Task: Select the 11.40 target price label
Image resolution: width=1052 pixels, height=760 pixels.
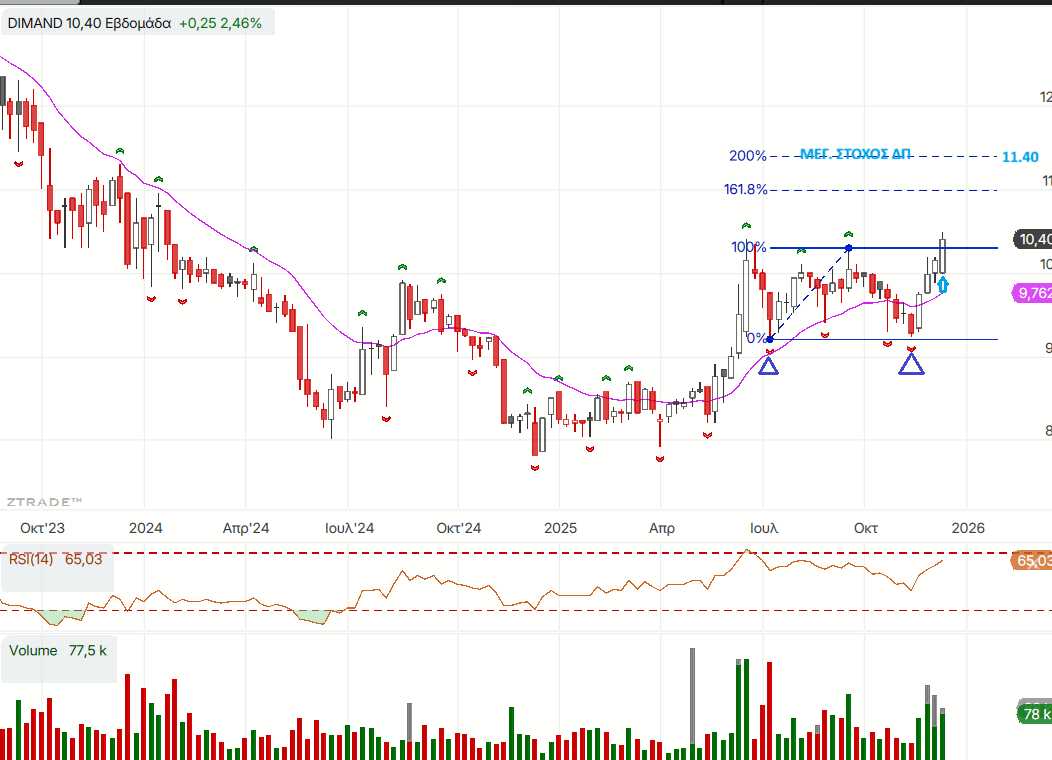Action: [1019, 157]
